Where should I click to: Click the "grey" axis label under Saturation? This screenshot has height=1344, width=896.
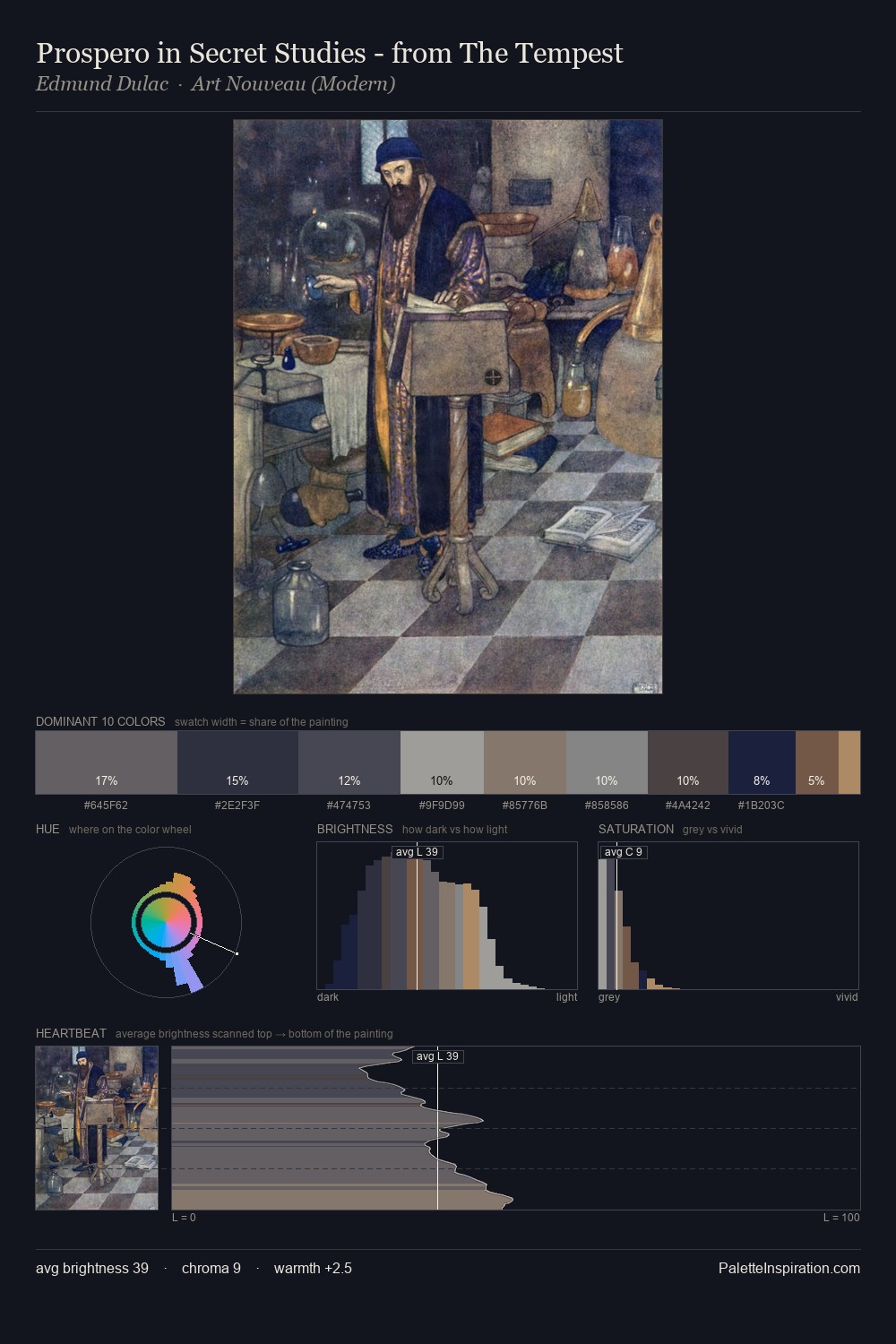(609, 997)
